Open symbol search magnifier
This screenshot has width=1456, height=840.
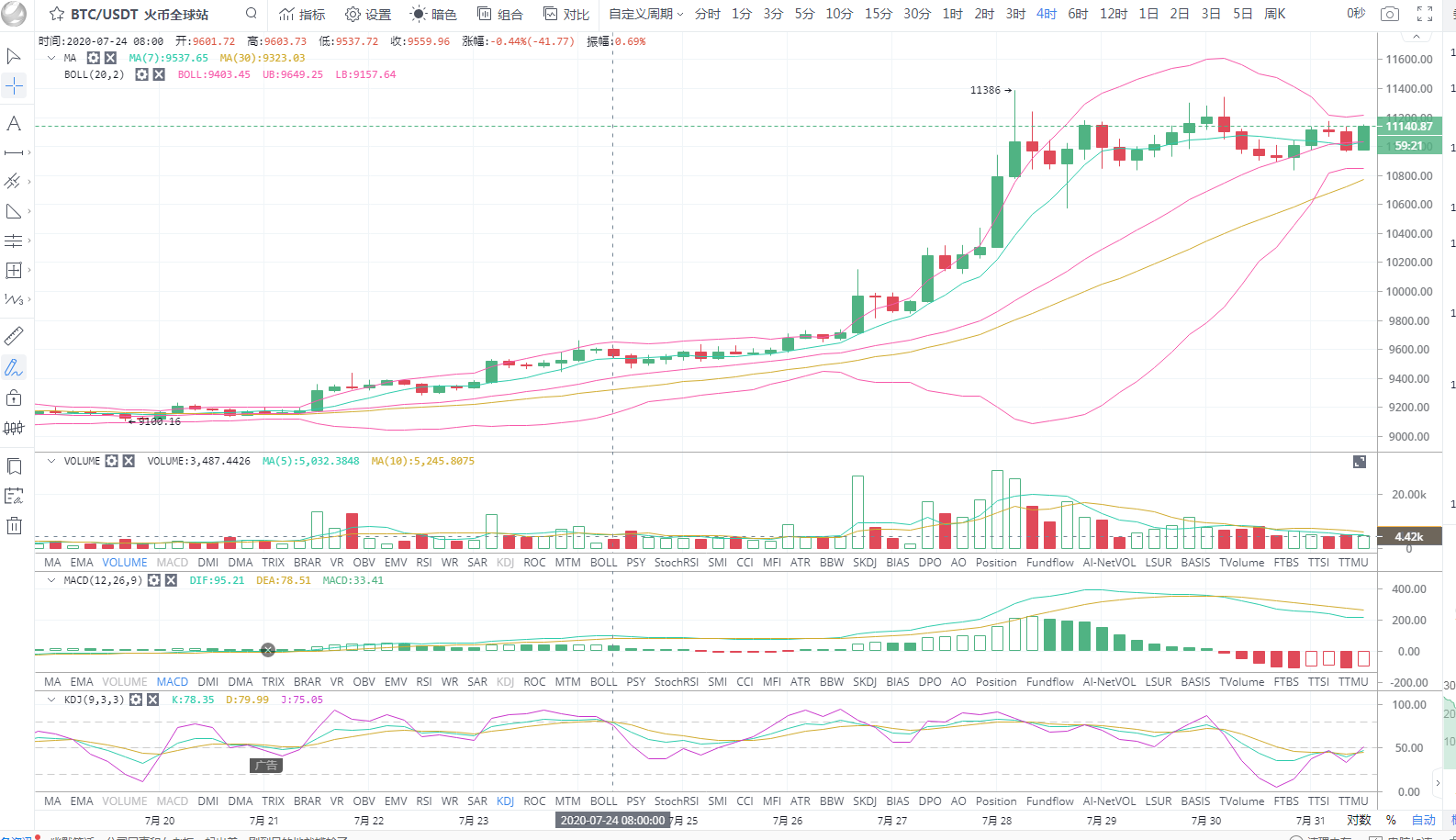(x=252, y=14)
